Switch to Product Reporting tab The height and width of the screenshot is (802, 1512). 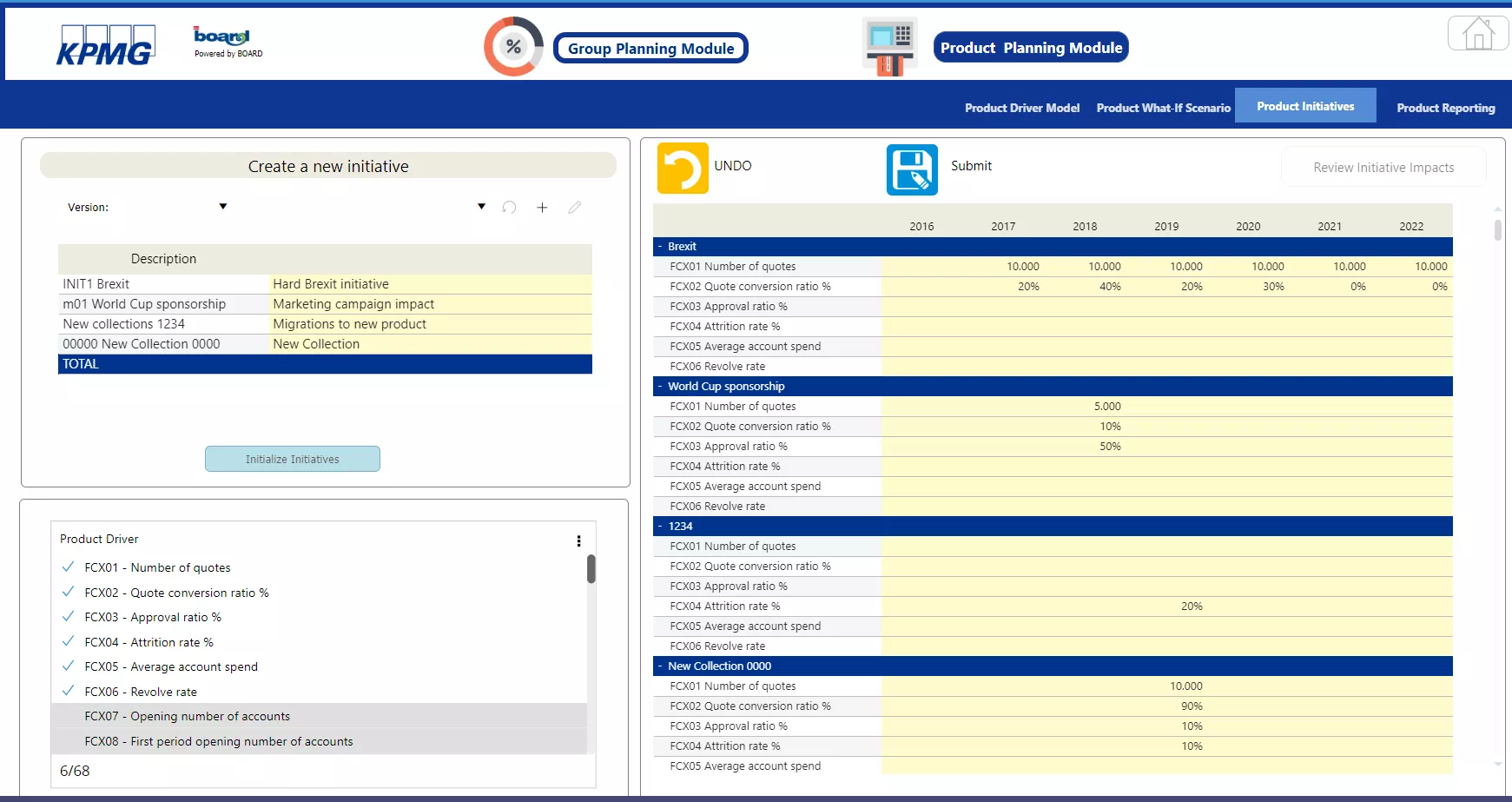pyautogui.click(x=1445, y=108)
